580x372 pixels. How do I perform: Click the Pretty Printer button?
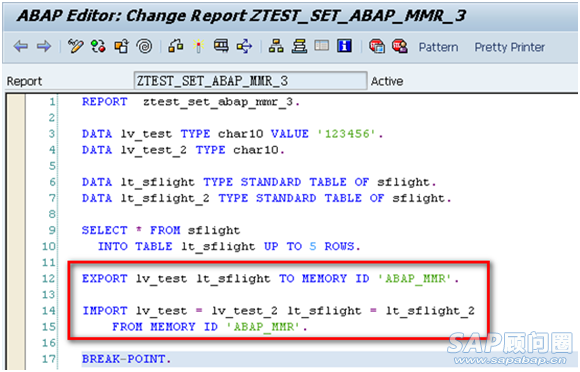510,47
